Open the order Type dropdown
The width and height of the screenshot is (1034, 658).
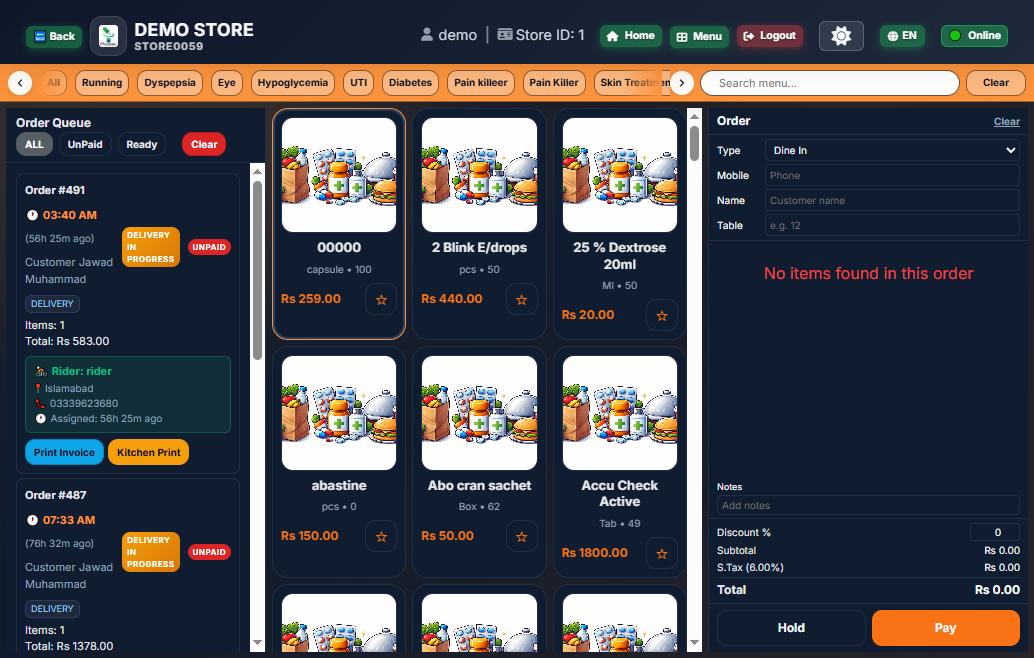pos(892,150)
